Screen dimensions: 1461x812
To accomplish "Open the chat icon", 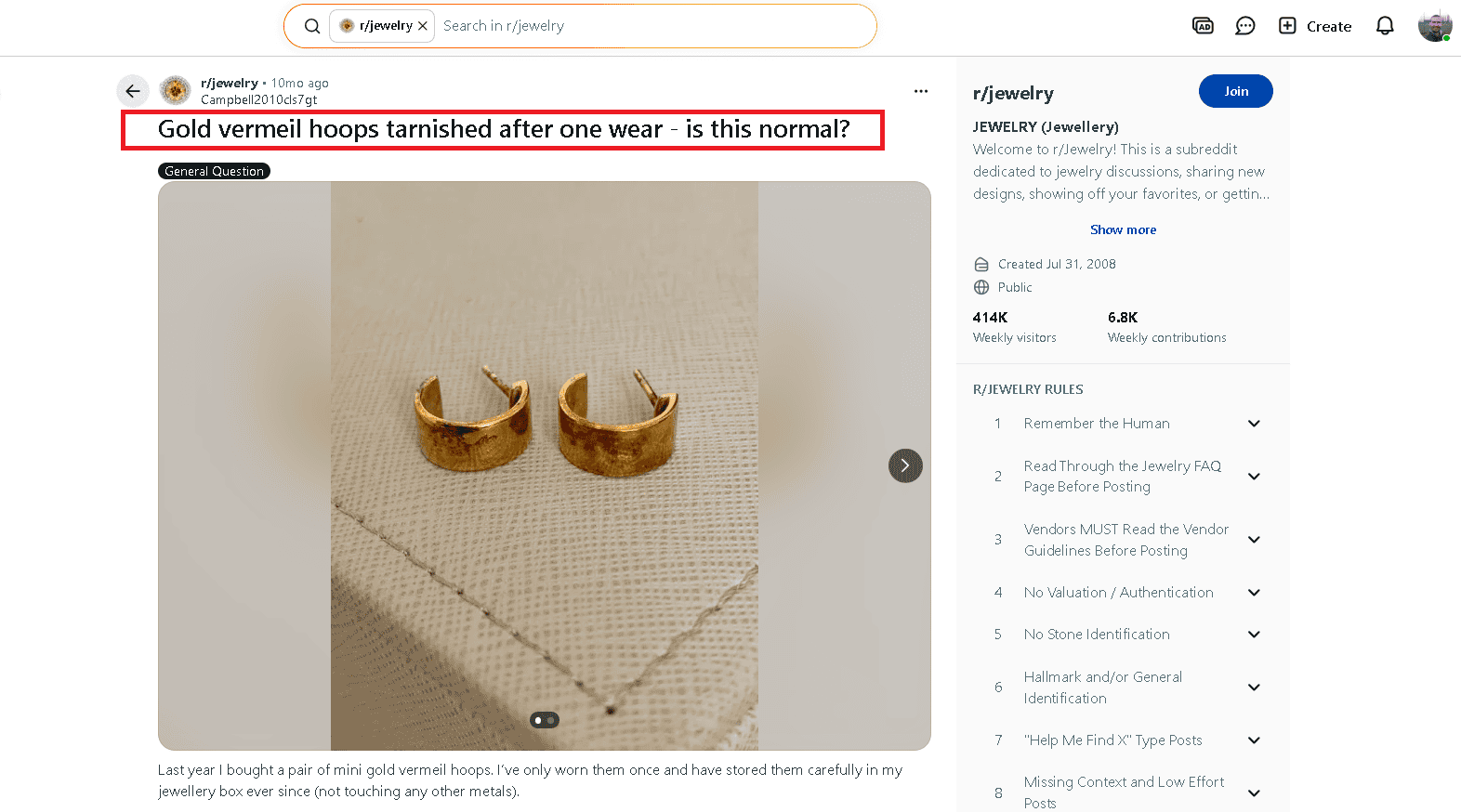I will coord(1245,25).
